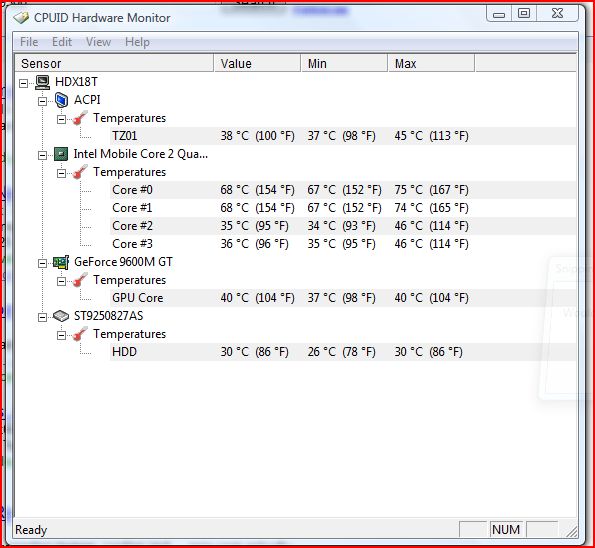Collapse the ACPI Temperatures node
595x548 pixels.
[61, 119]
